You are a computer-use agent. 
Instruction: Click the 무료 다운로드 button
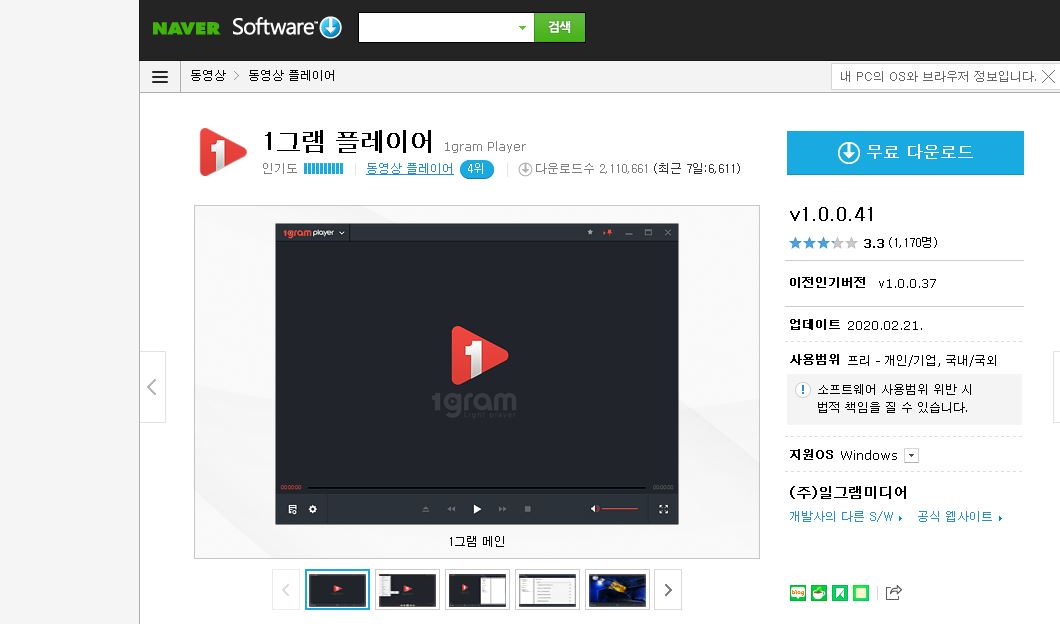click(905, 153)
